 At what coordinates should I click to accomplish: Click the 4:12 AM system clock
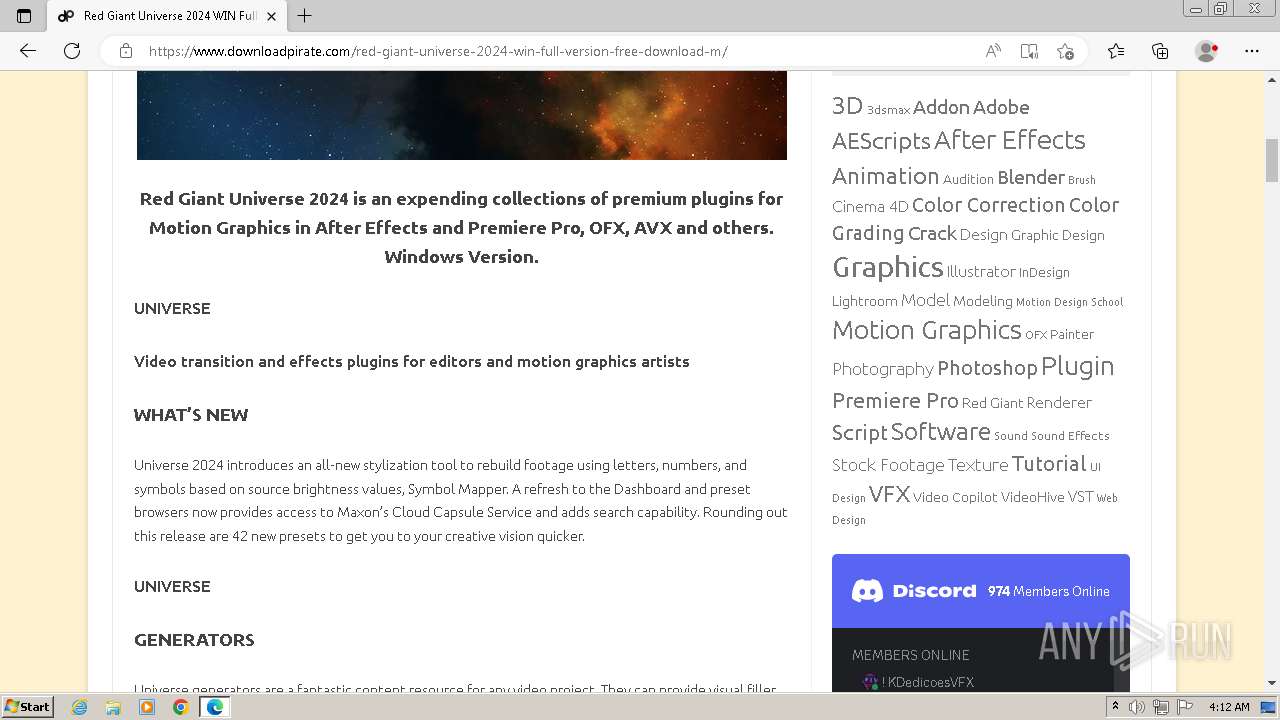pos(1229,707)
